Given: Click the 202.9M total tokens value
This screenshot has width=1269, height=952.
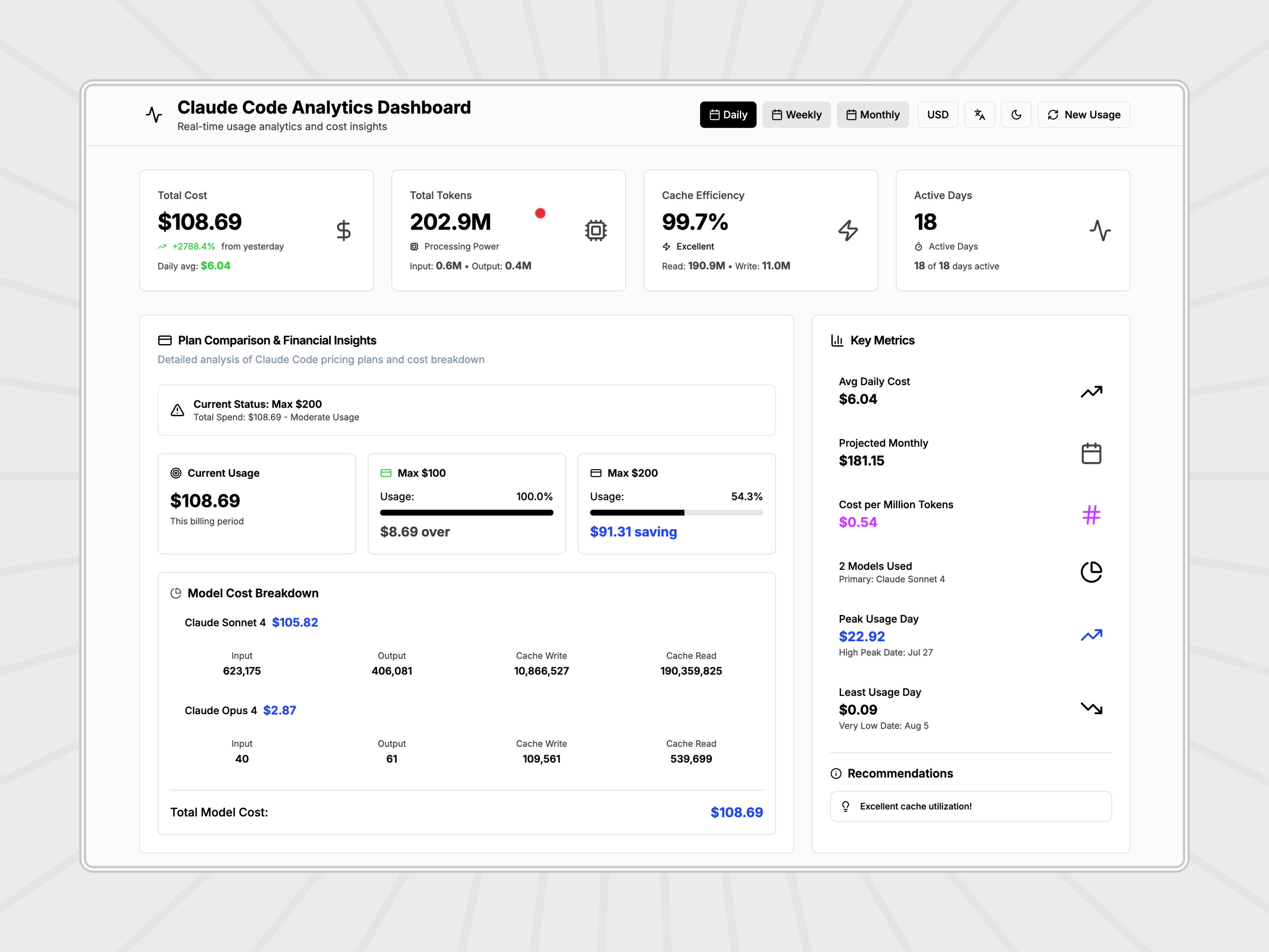Looking at the screenshot, I should [x=450, y=222].
